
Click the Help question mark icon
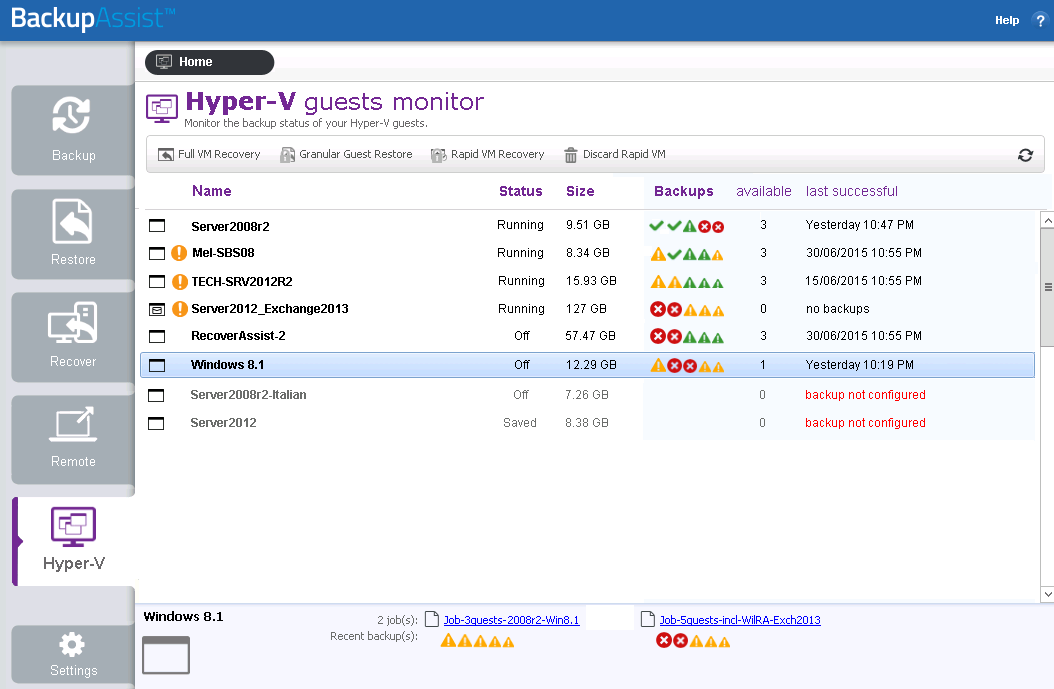(1040, 20)
